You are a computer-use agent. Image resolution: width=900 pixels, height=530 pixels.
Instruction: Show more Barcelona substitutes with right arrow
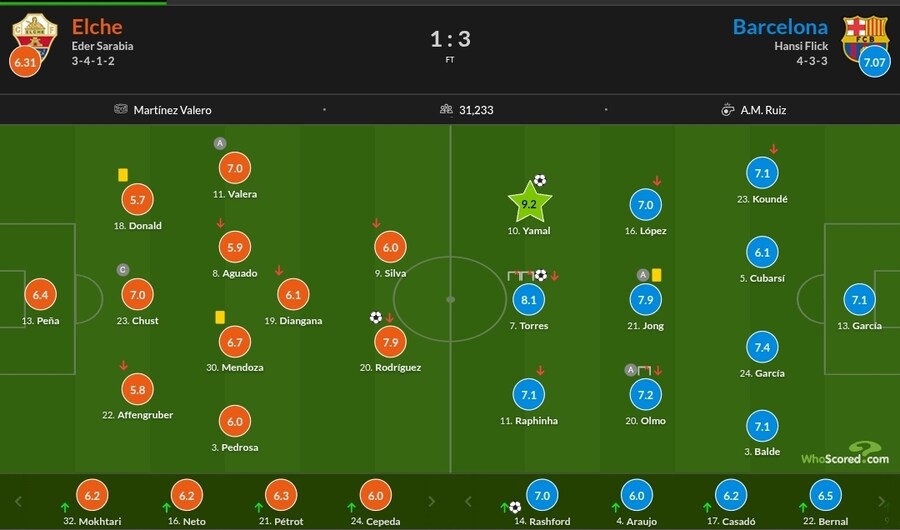pyautogui.click(x=881, y=501)
